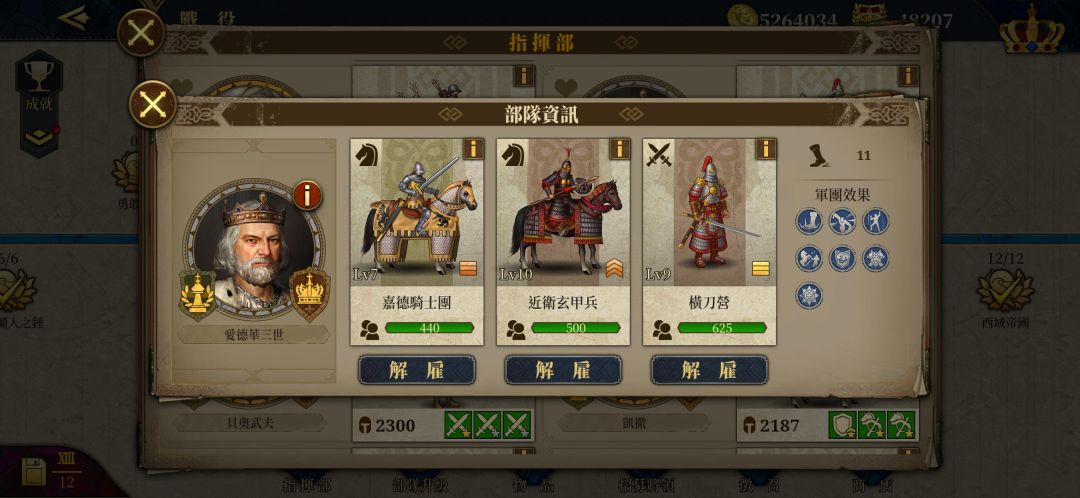
Task: Select the 近衛玄甲兵 cavalry unit picture
Action: pos(563,212)
